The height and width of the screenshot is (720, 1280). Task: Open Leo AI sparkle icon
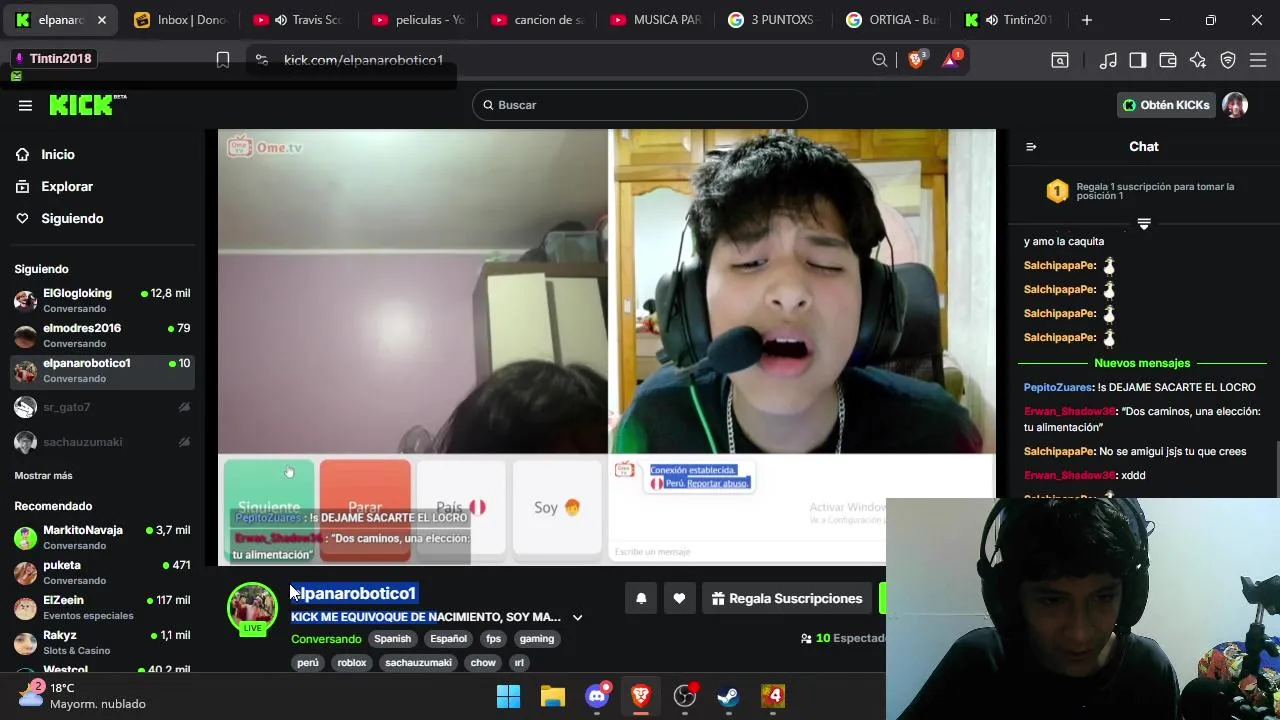click(1198, 60)
